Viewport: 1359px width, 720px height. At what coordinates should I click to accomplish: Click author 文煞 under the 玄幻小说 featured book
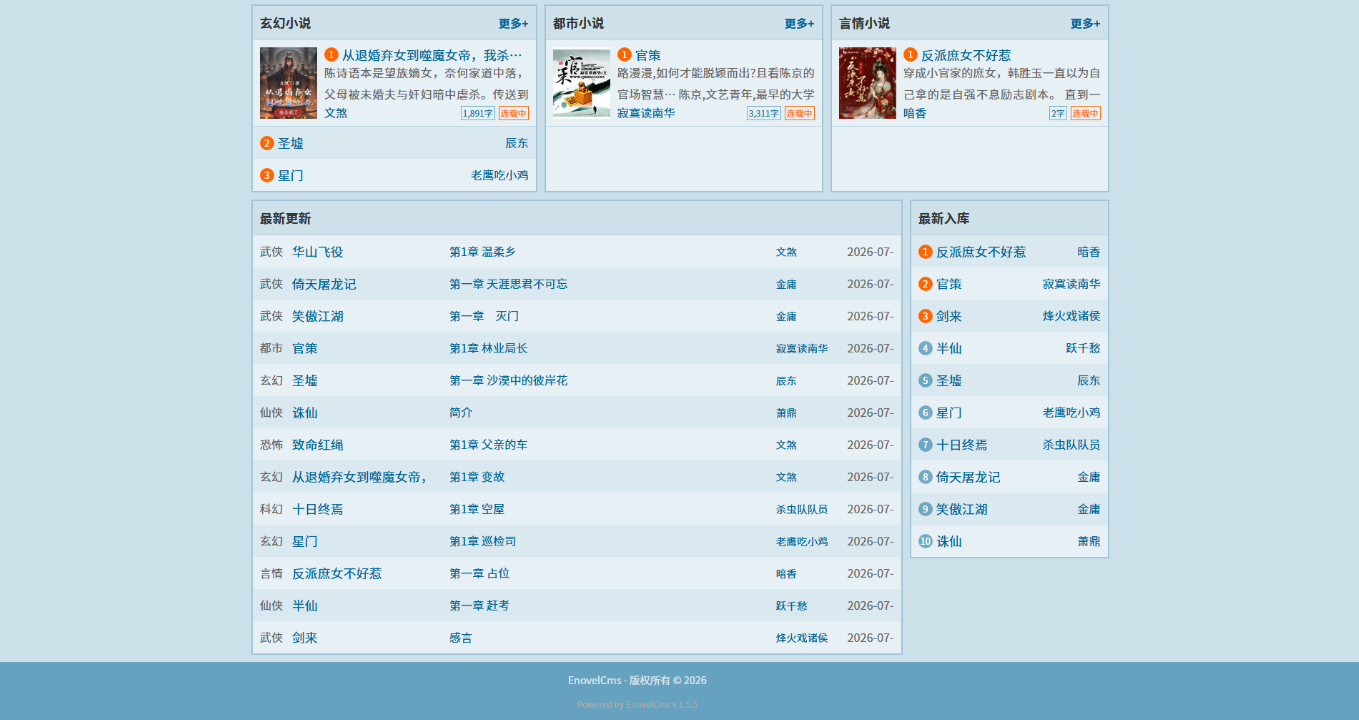(336, 113)
